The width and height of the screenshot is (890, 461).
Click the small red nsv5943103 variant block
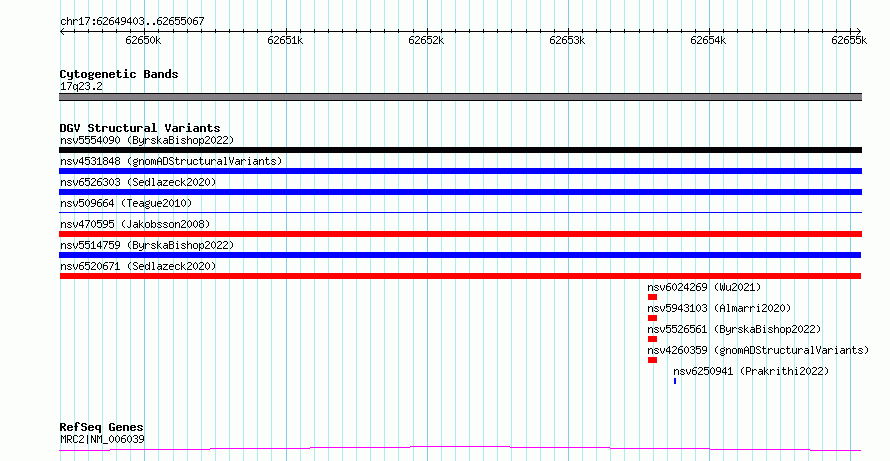click(652, 318)
